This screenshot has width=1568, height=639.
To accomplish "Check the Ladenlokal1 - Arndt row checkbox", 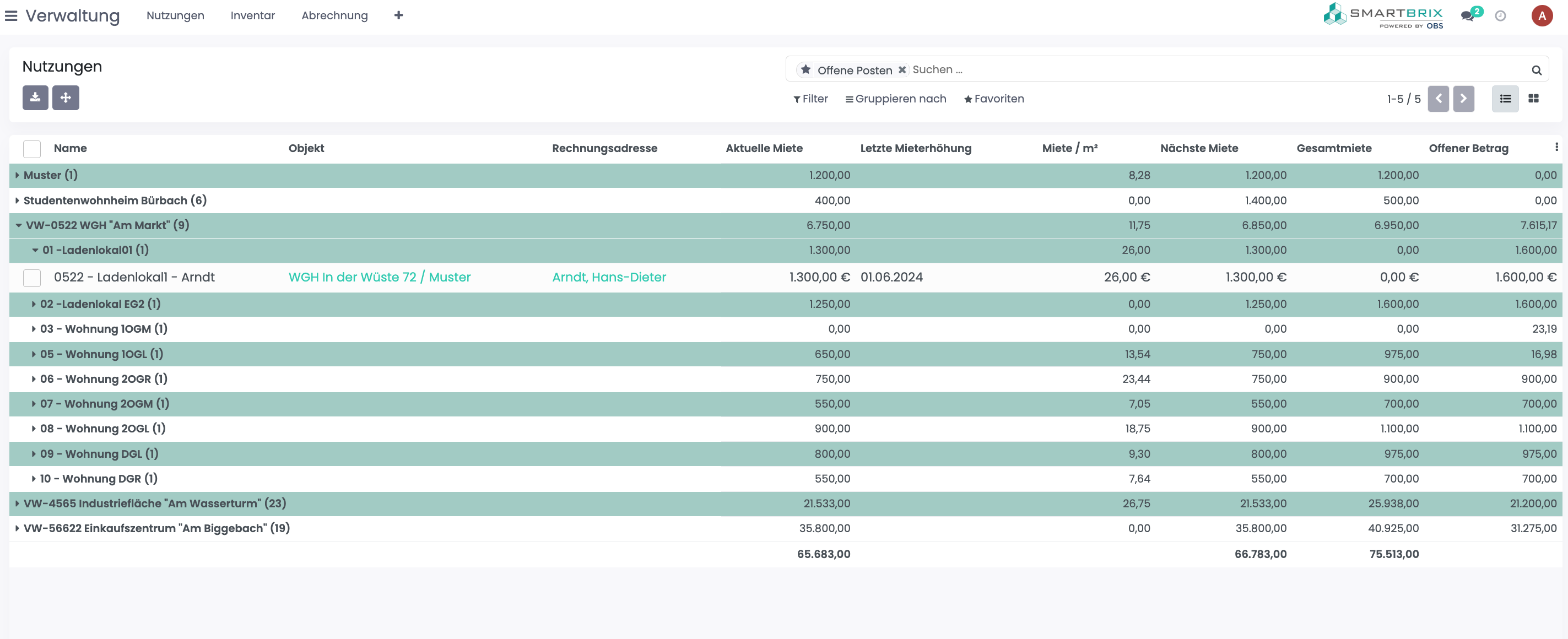I will pos(31,278).
